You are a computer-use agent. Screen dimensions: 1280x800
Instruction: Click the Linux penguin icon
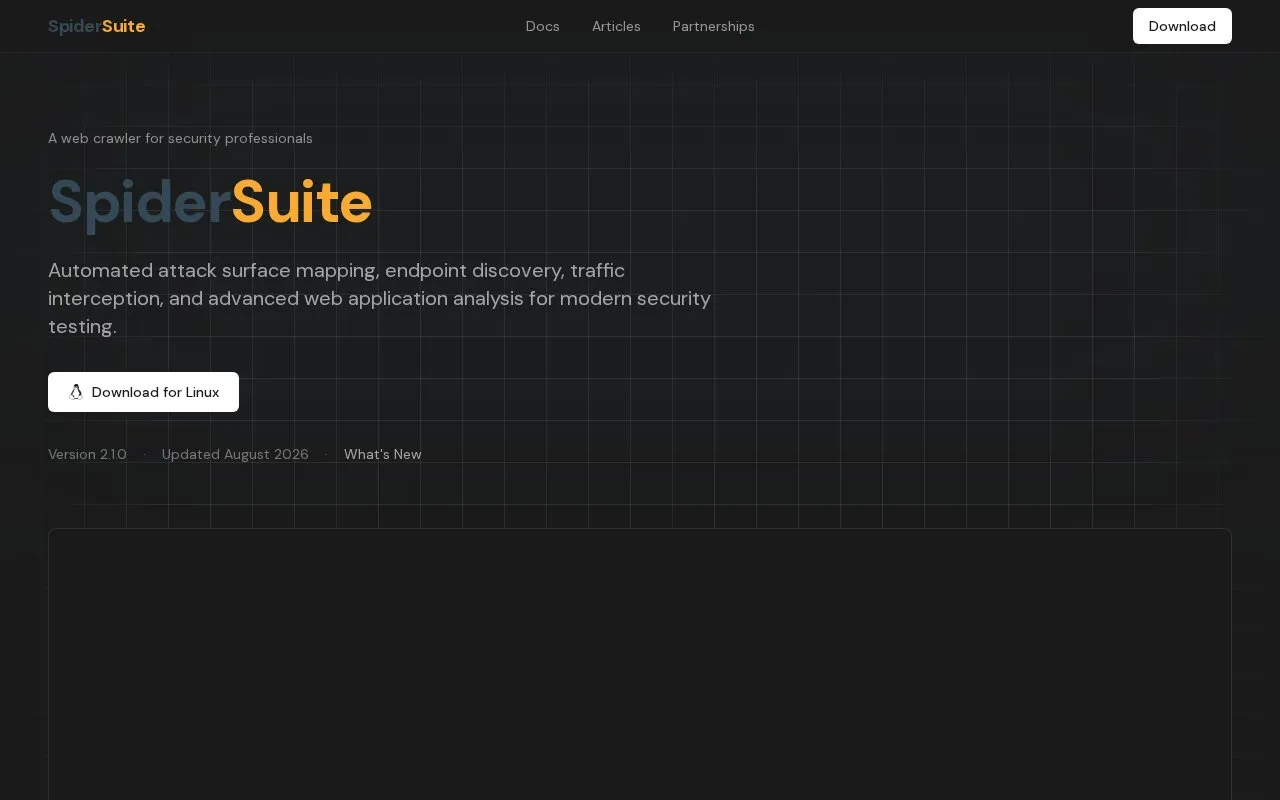point(76,392)
